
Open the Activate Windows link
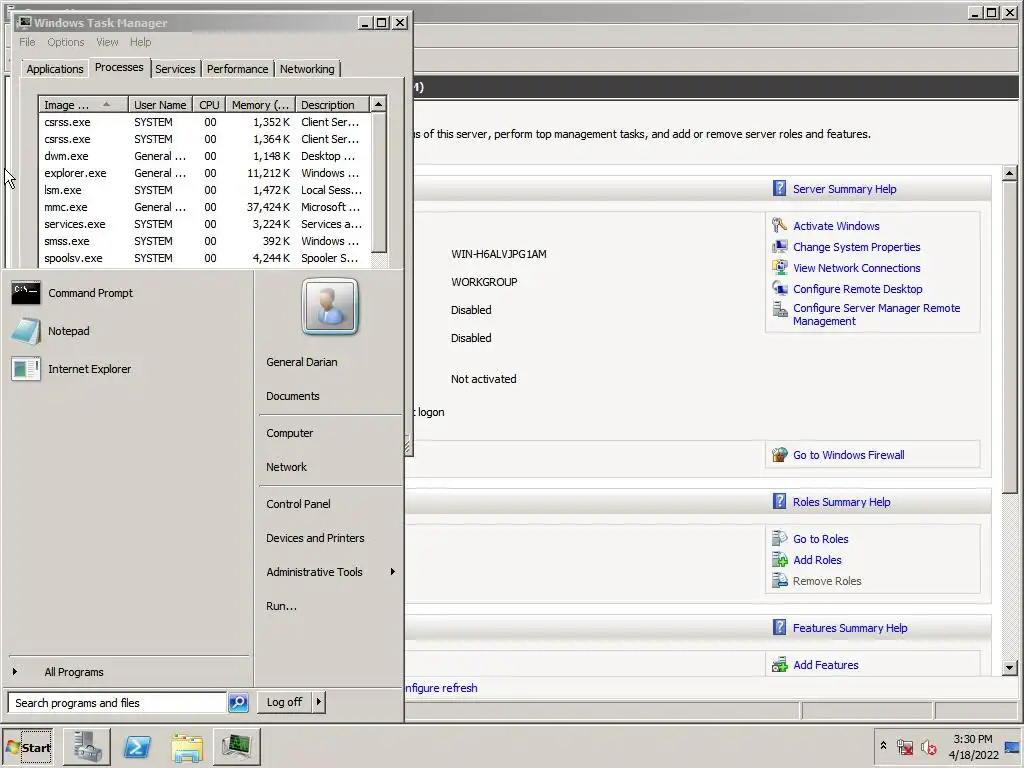tap(836, 226)
